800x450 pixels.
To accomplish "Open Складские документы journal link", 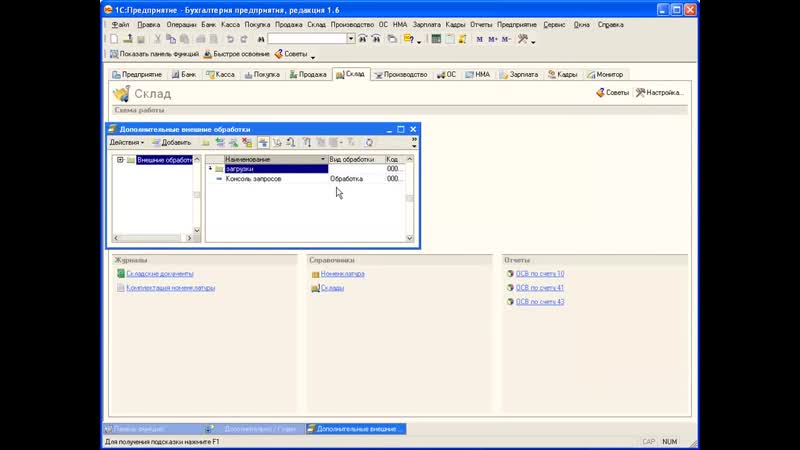I will point(160,274).
